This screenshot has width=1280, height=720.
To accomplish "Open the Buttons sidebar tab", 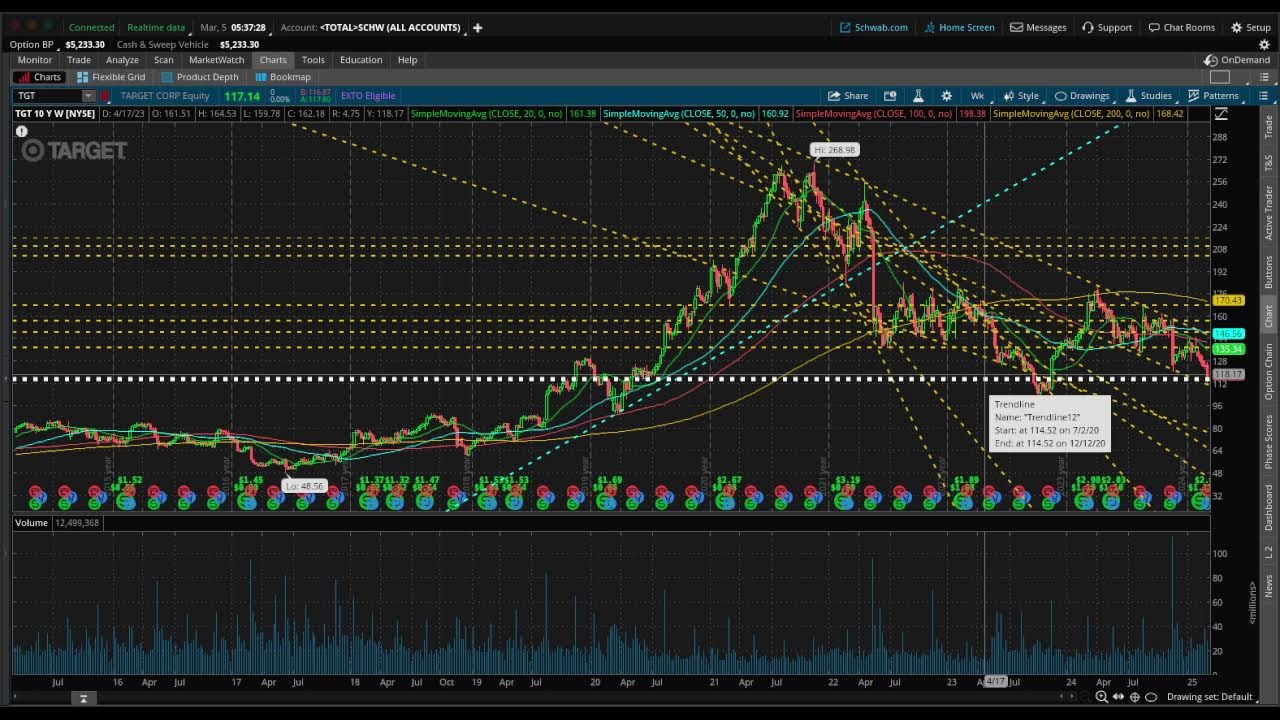I will (x=1269, y=272).
